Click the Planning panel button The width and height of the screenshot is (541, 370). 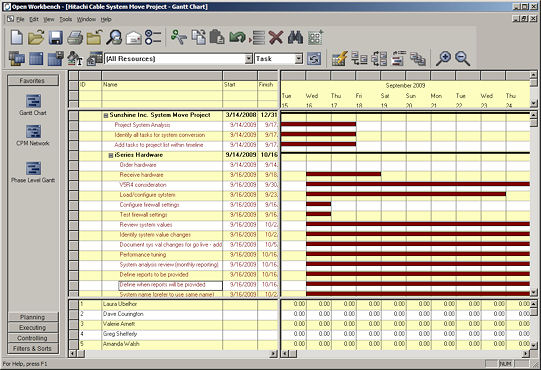point(33,317)
